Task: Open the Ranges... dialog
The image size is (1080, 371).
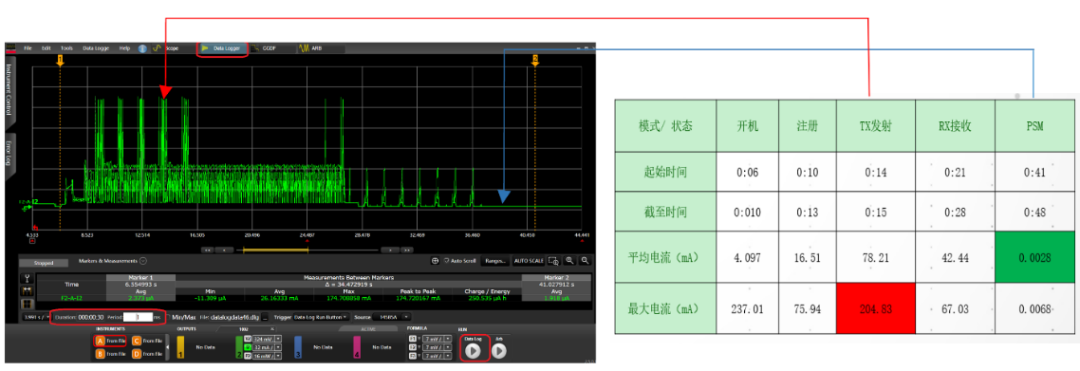Action: (495, 261)
